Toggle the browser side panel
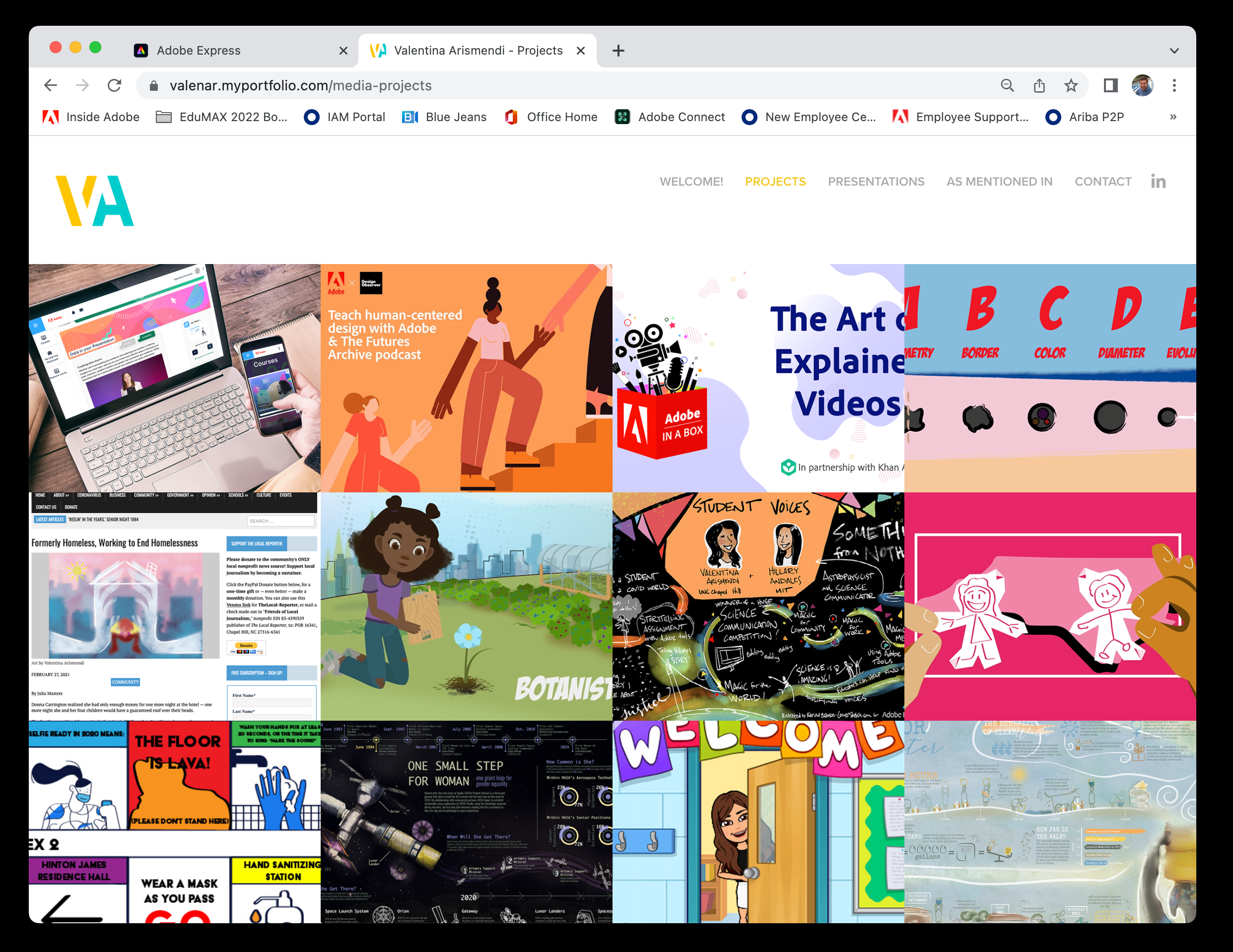1233x952 pixels. pyautogui.click(x=1110, y=85)
